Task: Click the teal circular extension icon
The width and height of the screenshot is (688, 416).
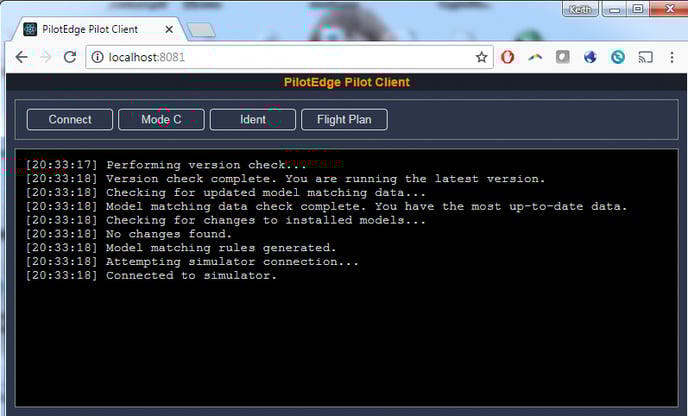Action: (618, 57)
